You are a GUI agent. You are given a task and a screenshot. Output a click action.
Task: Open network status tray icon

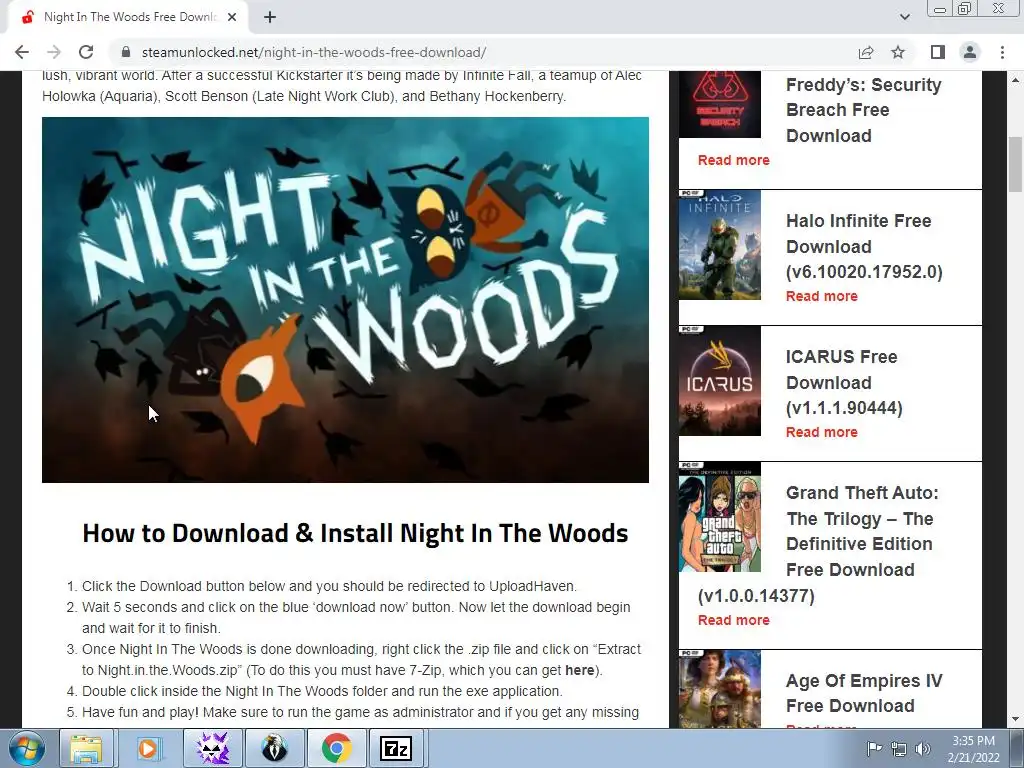899,748
